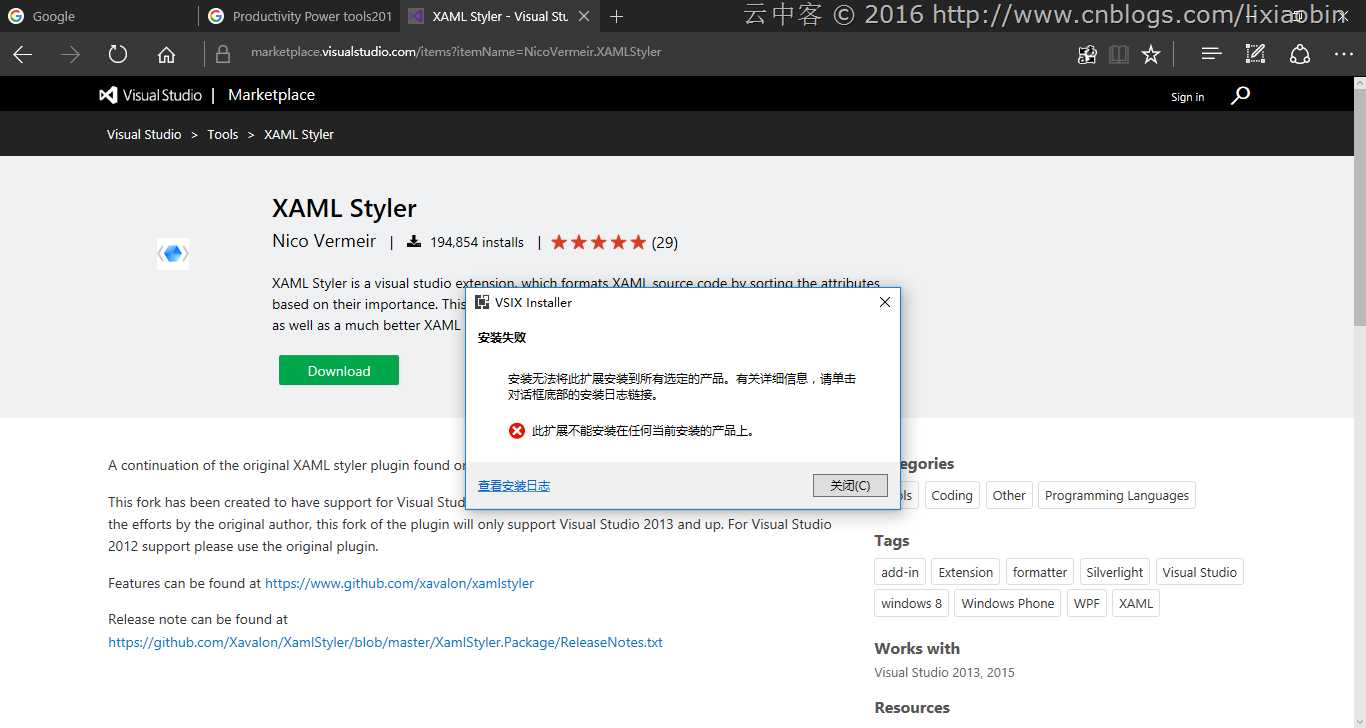Screen dimensions: 1366x728
Task: Open the browser more options ellipsis
Action: click(x=1343, y=55)
